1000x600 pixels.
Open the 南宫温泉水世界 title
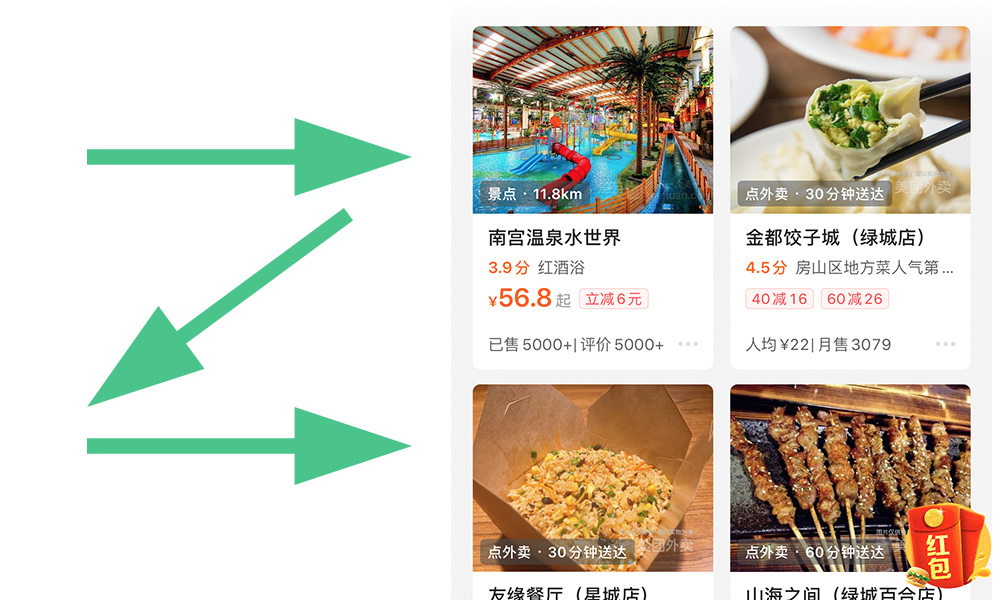pyautogui.click(x=554, y=238)
